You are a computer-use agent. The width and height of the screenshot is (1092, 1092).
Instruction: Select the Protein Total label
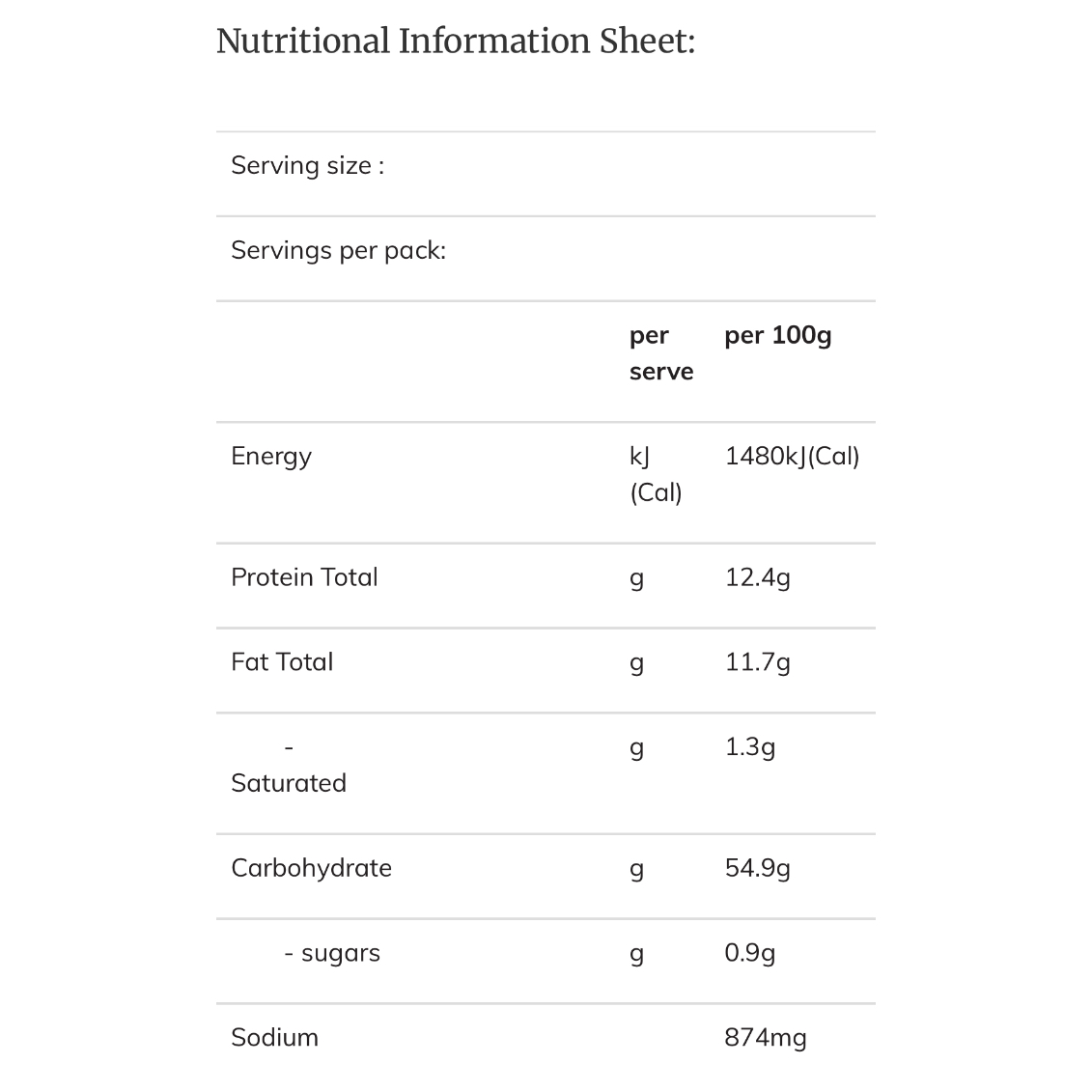click(x=304, y=577)
